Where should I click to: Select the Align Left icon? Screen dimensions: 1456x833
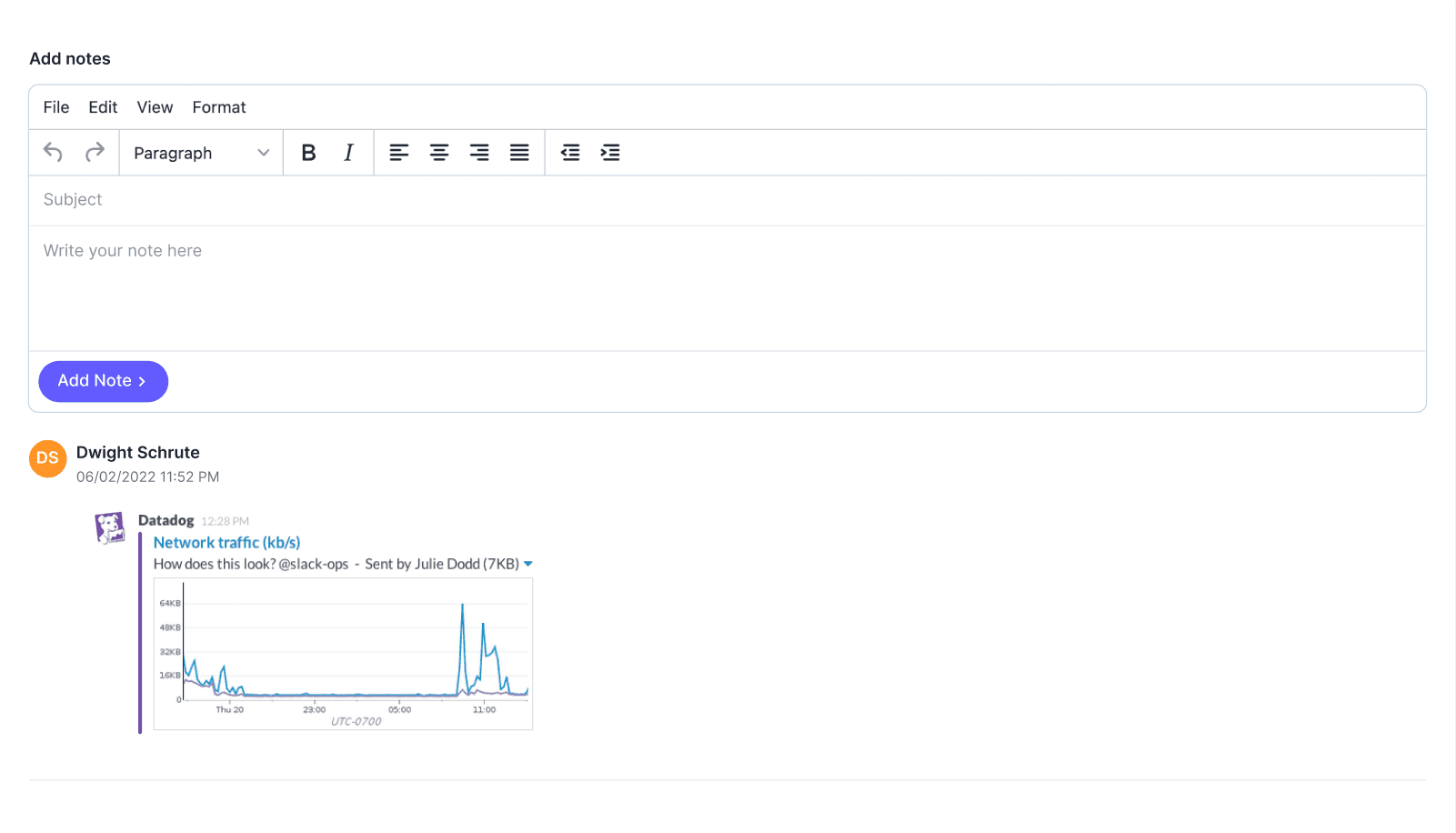coord(399,152)
